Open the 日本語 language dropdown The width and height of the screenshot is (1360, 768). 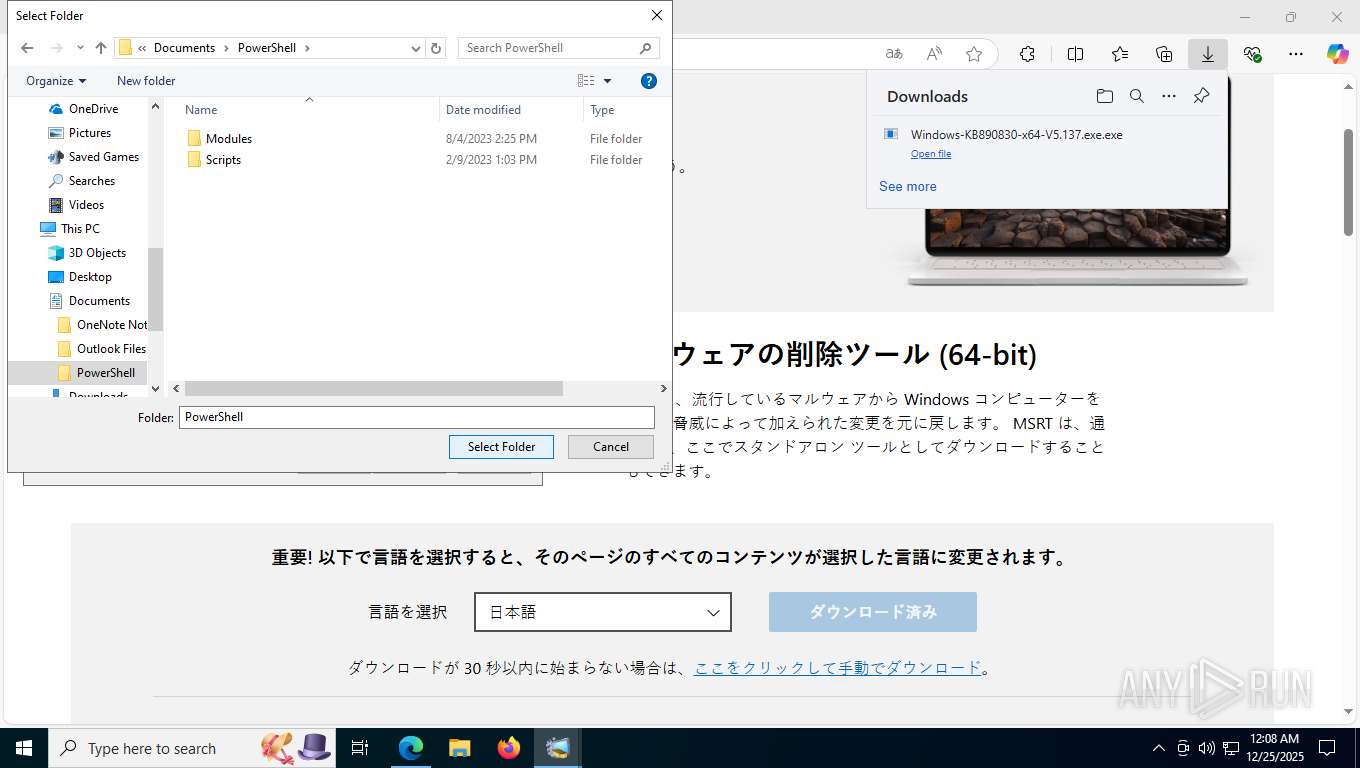(x=603, y=612)
